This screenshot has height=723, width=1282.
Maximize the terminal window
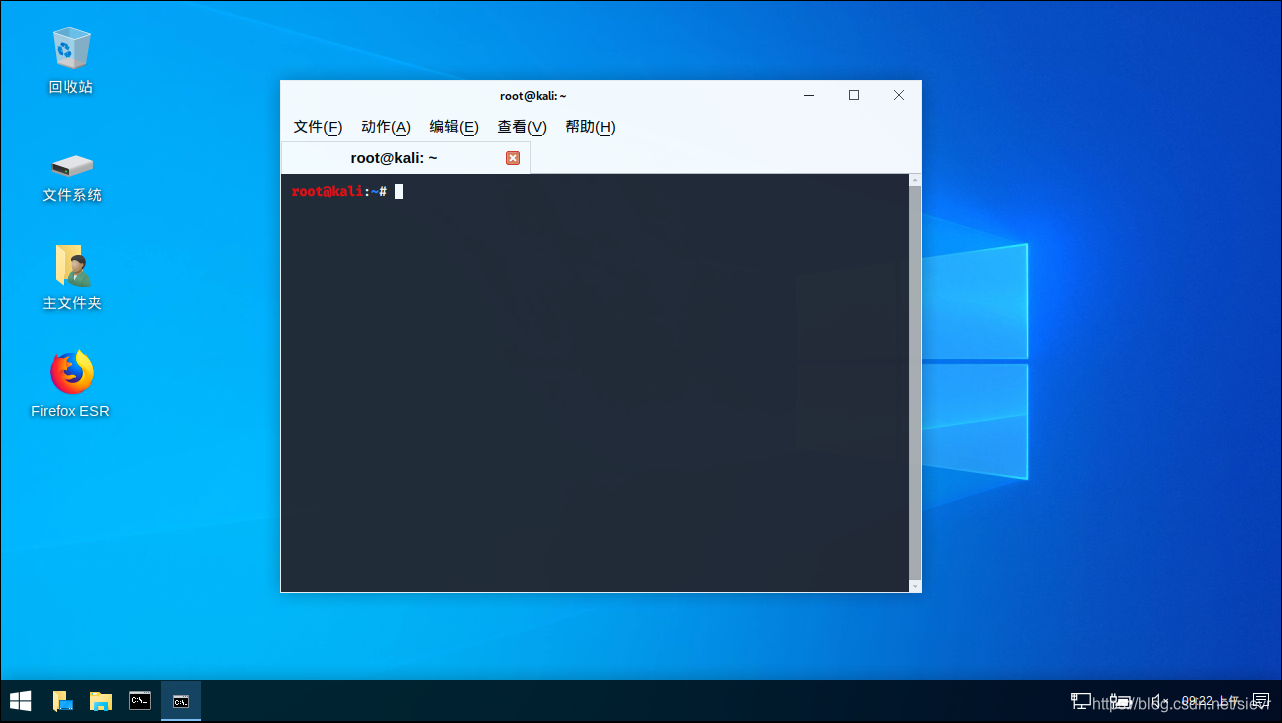(854, 96)
